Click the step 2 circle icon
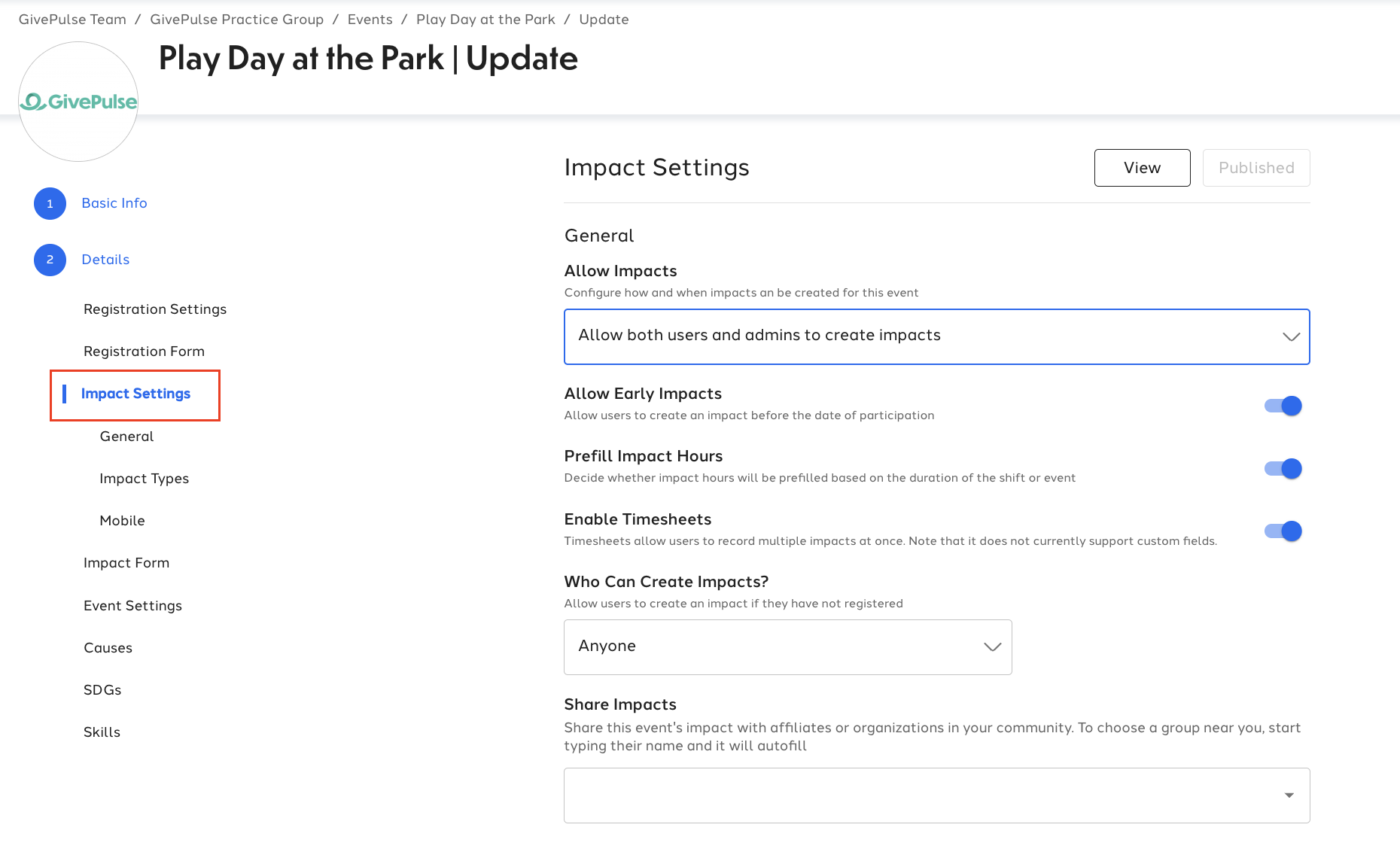This screenshot has width=1400, height=861. [x=50, y=260]
